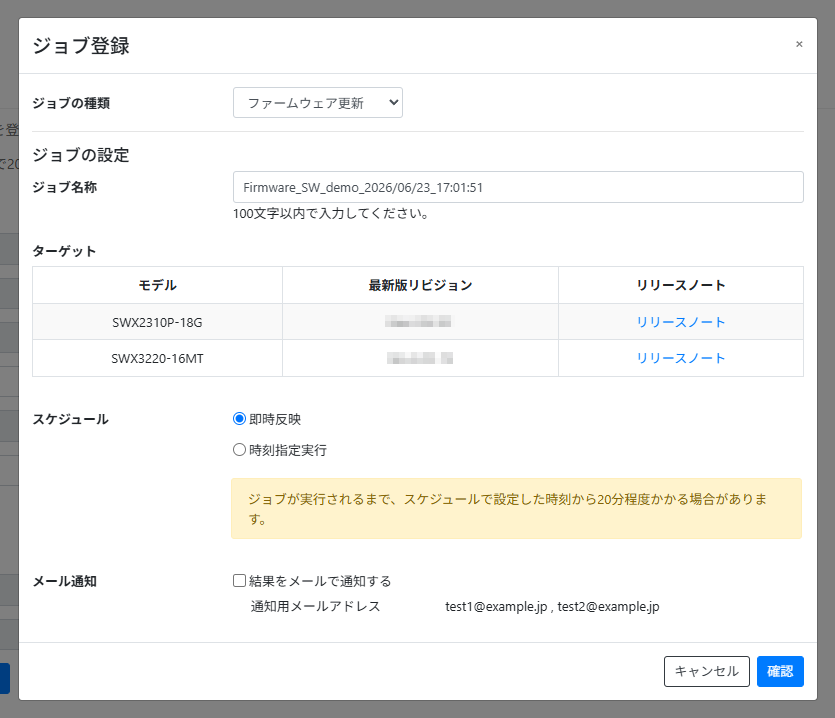Click the ジョブ登録 dialog title
This screenshot has width=835, height=718.
point(81,46)
